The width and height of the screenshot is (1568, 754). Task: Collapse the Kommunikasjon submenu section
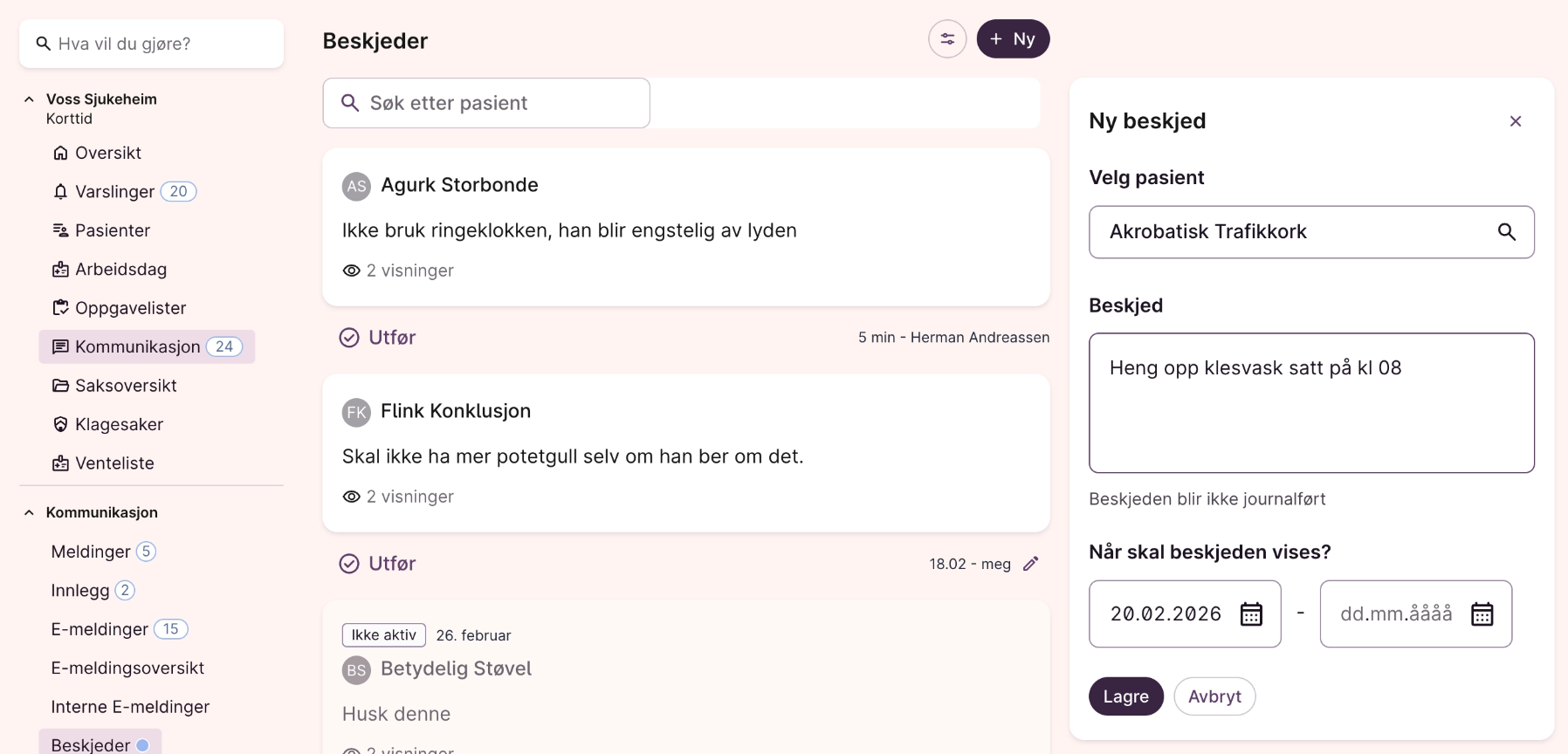[29, 513]
